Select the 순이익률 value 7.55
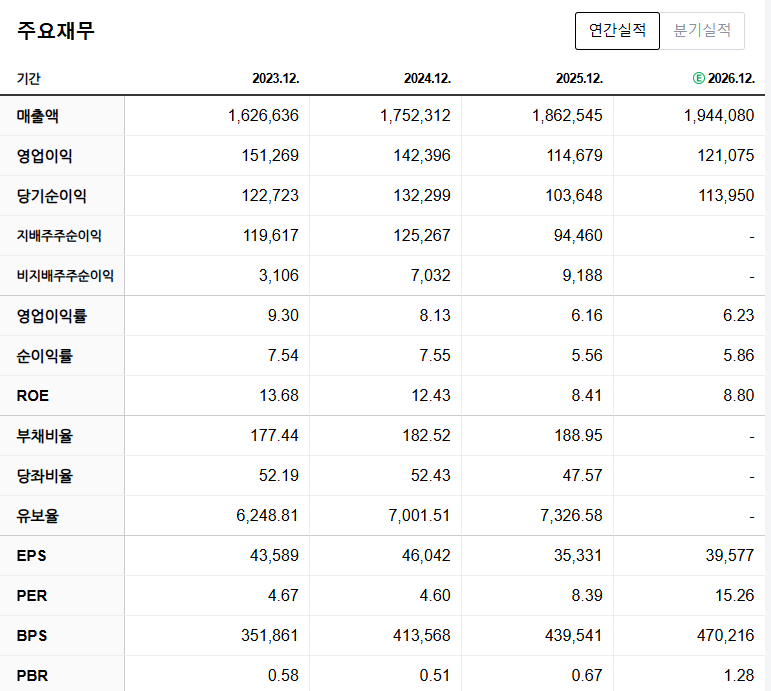 (435, 355)
